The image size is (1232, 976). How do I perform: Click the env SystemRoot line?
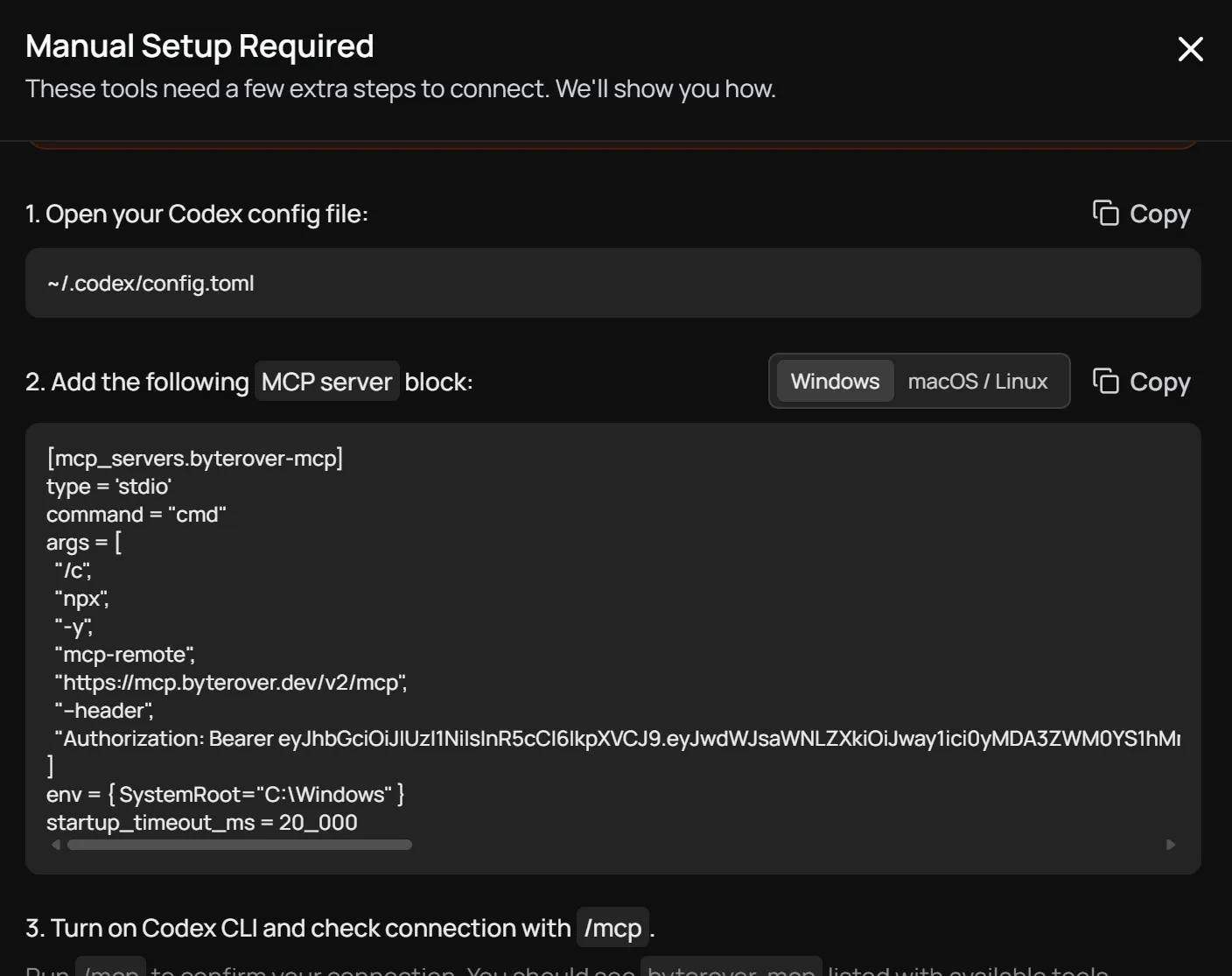(x=225, y=795)
